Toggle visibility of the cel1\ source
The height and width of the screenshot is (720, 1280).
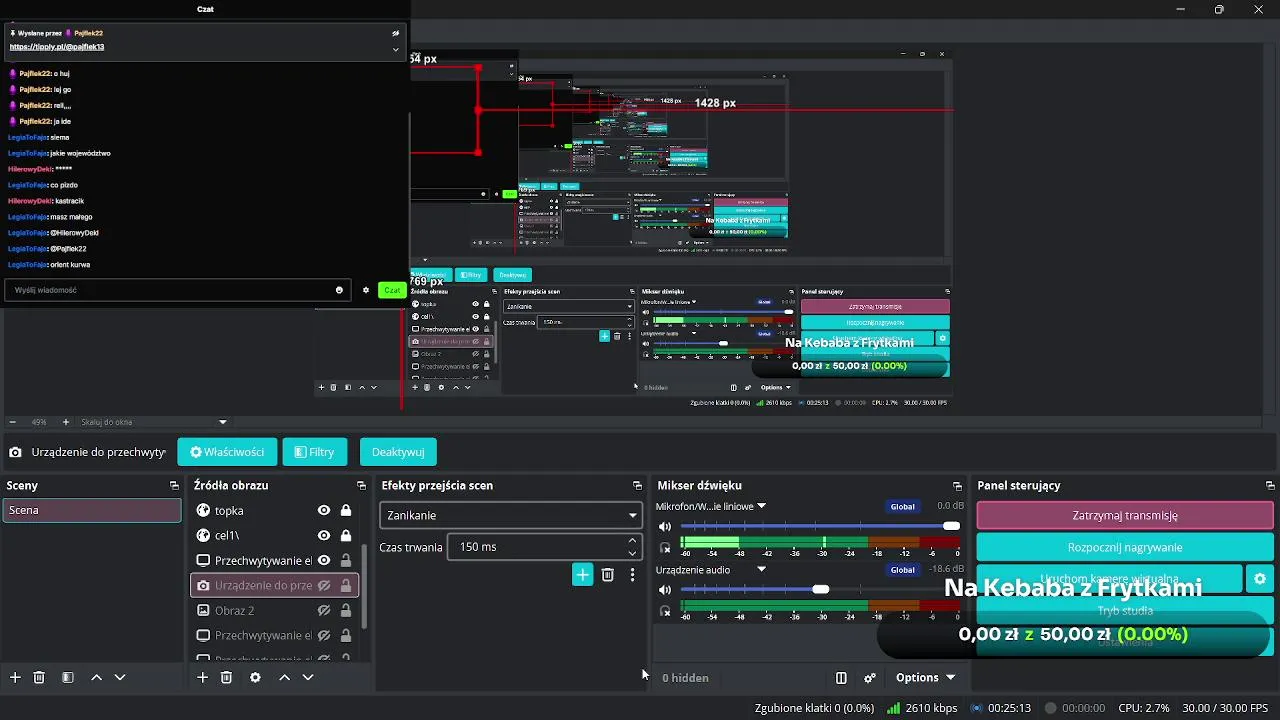pyautogui.click(x=324, y=535)
